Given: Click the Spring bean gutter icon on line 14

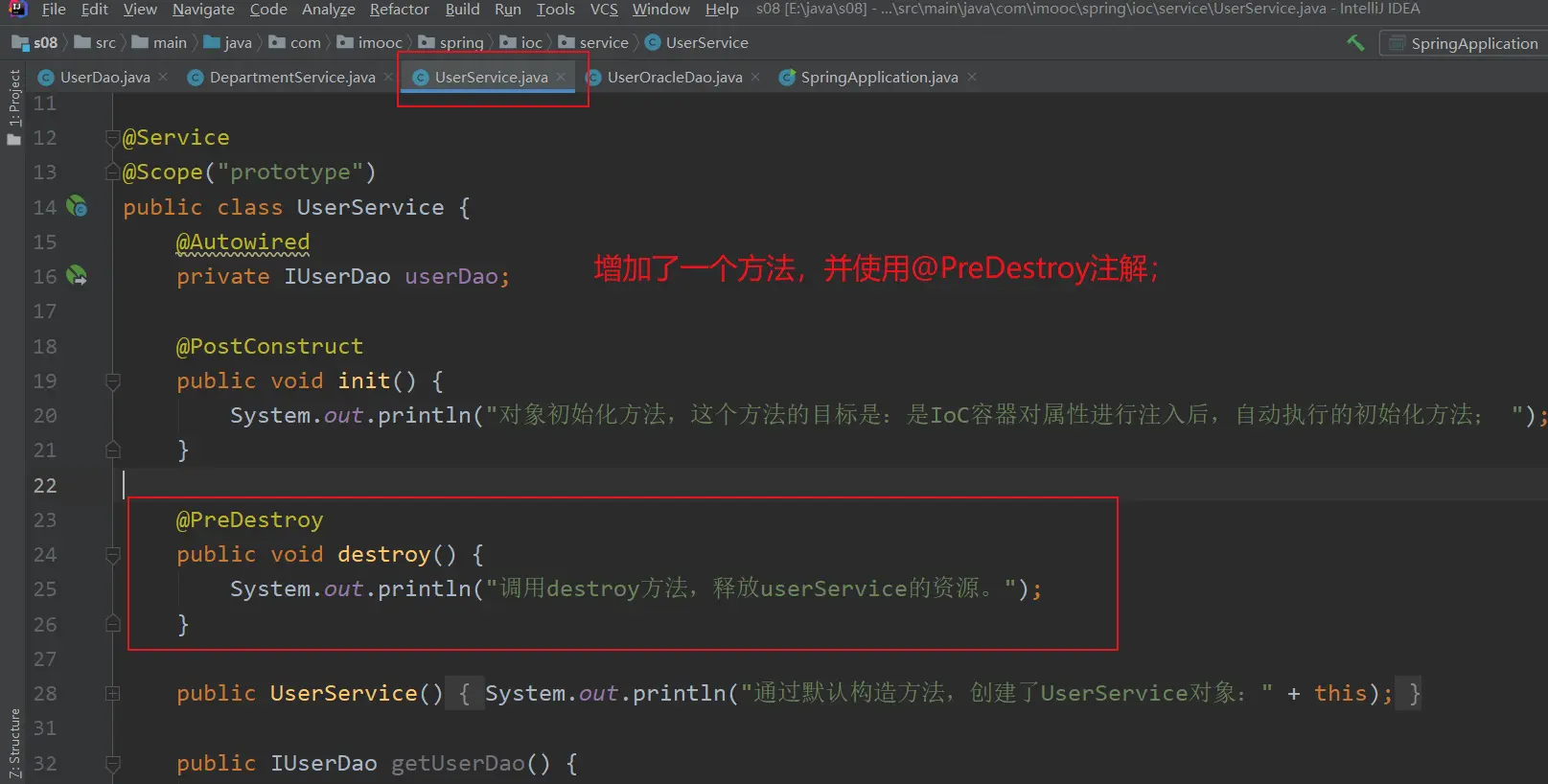Looking at the screenshot, I should pyautogui.click(x=77, y=206).
